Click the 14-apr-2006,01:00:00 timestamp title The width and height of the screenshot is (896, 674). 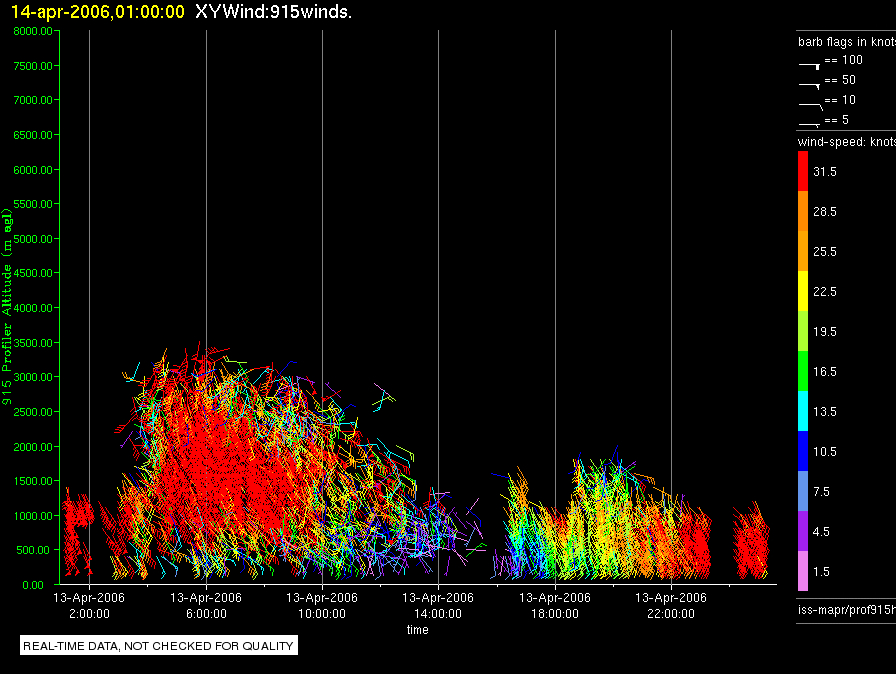[x=98, y=12]
